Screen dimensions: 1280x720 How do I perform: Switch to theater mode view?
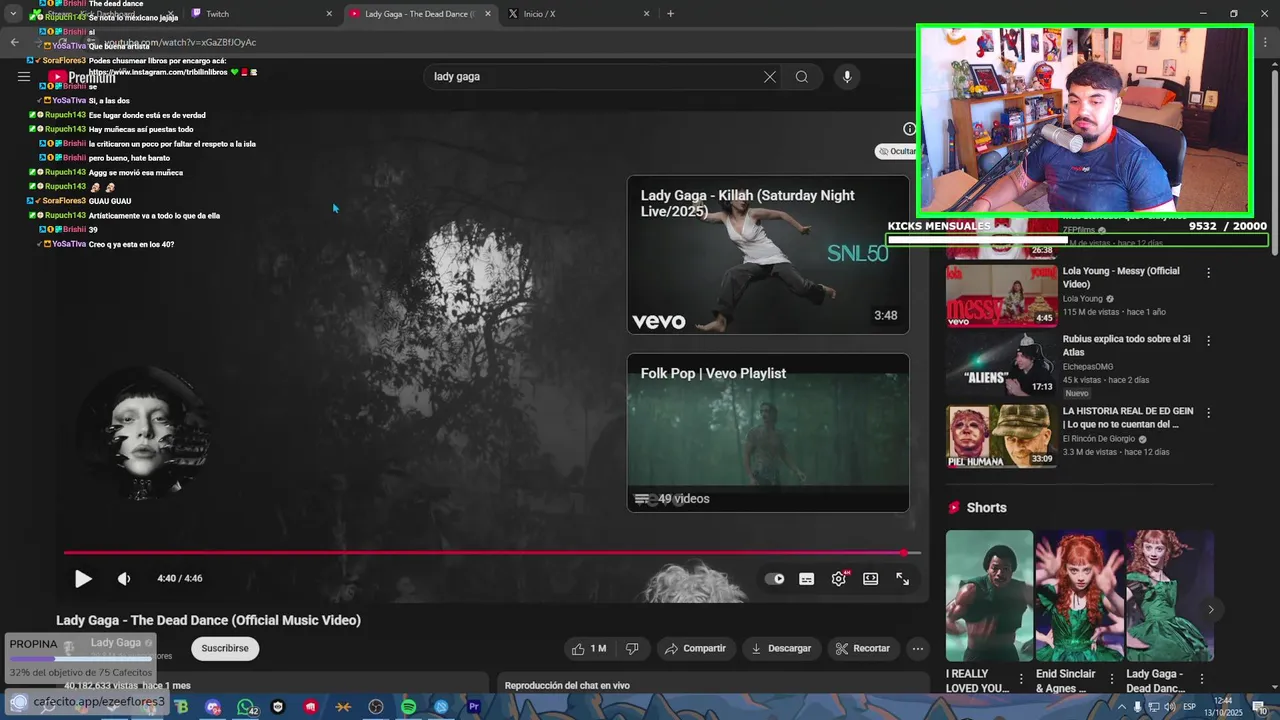(x=871, y=578)
